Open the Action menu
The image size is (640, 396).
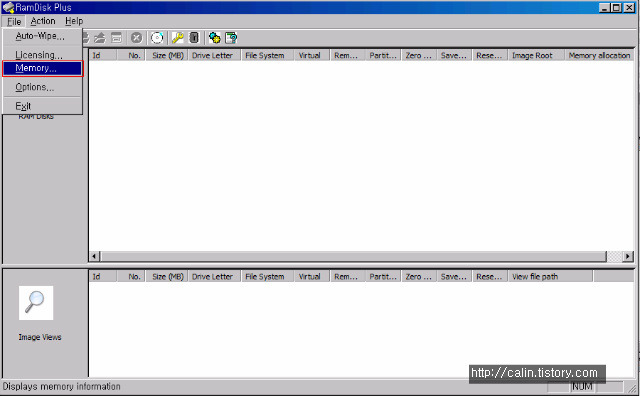tap(42, 21)
